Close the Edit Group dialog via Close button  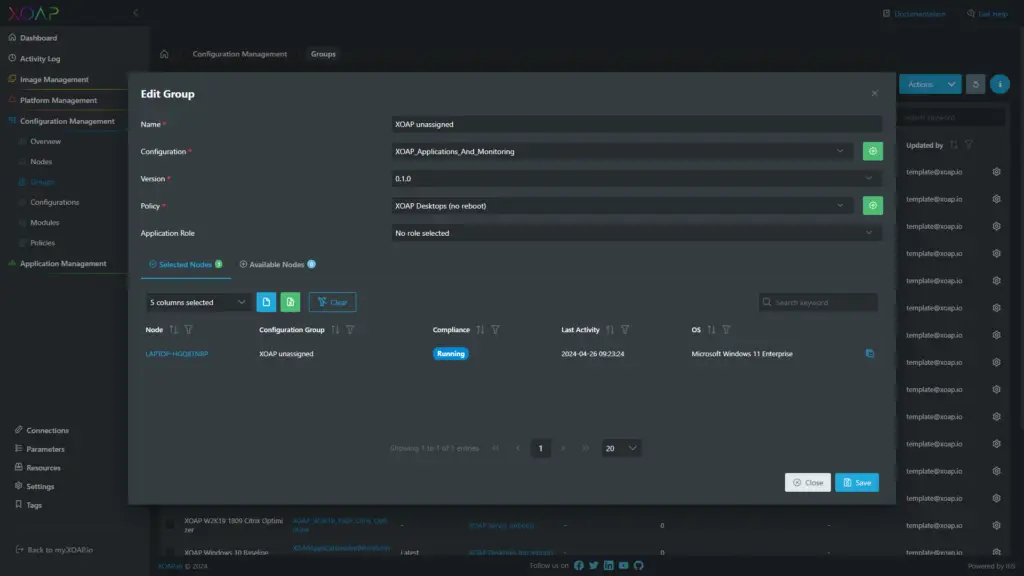(x=808, y=483)
